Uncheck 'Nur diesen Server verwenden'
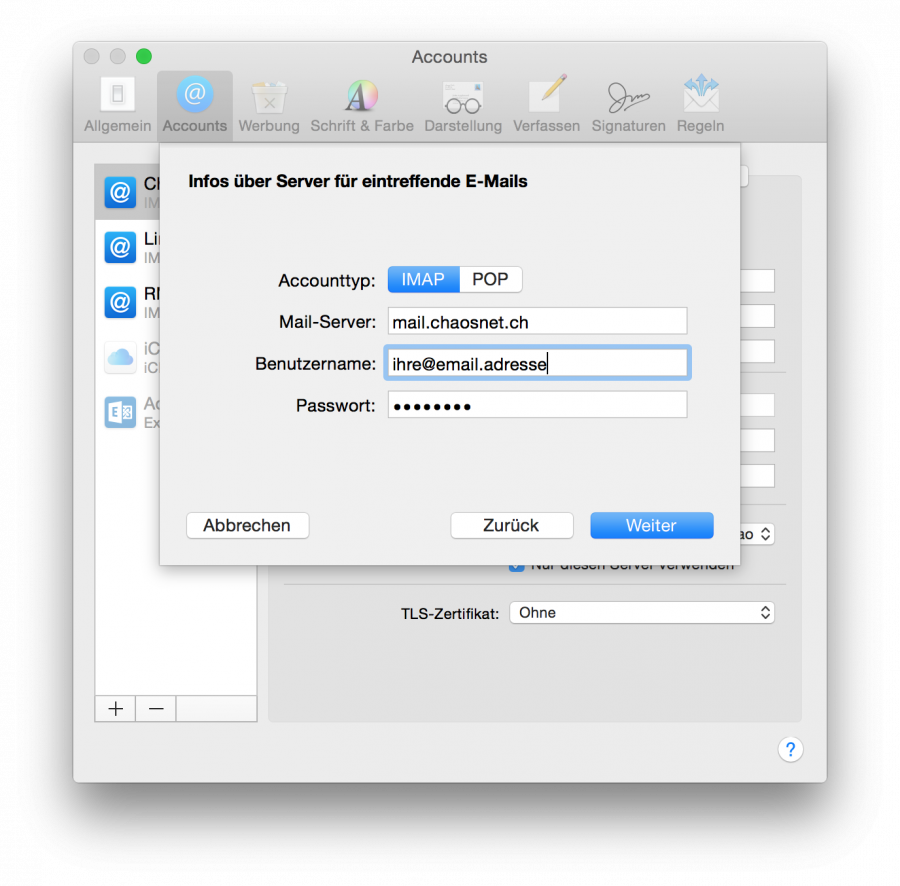Image resolution: width=900 pixels, height=886 pixels. (518, 563)
